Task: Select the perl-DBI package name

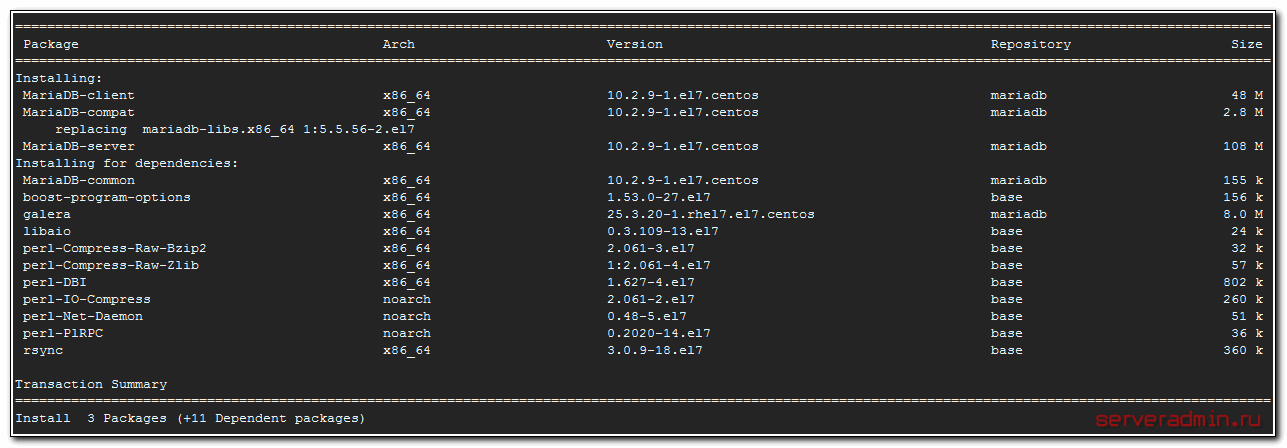Action: coord(54,282)
